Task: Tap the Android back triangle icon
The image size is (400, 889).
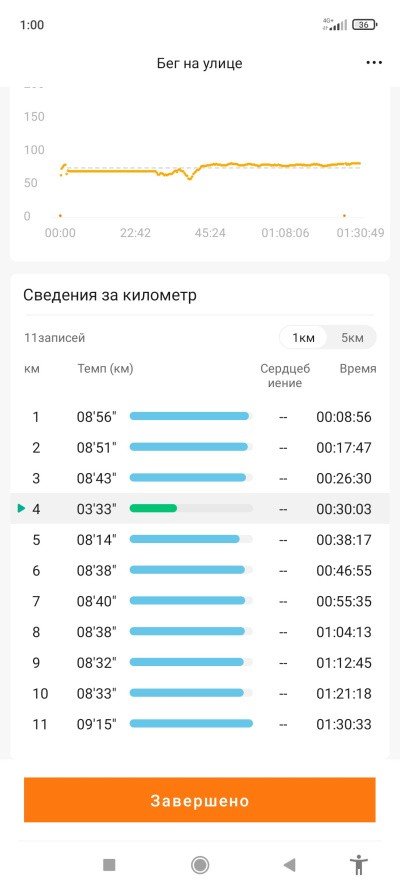Action: (x=289, y=864)
